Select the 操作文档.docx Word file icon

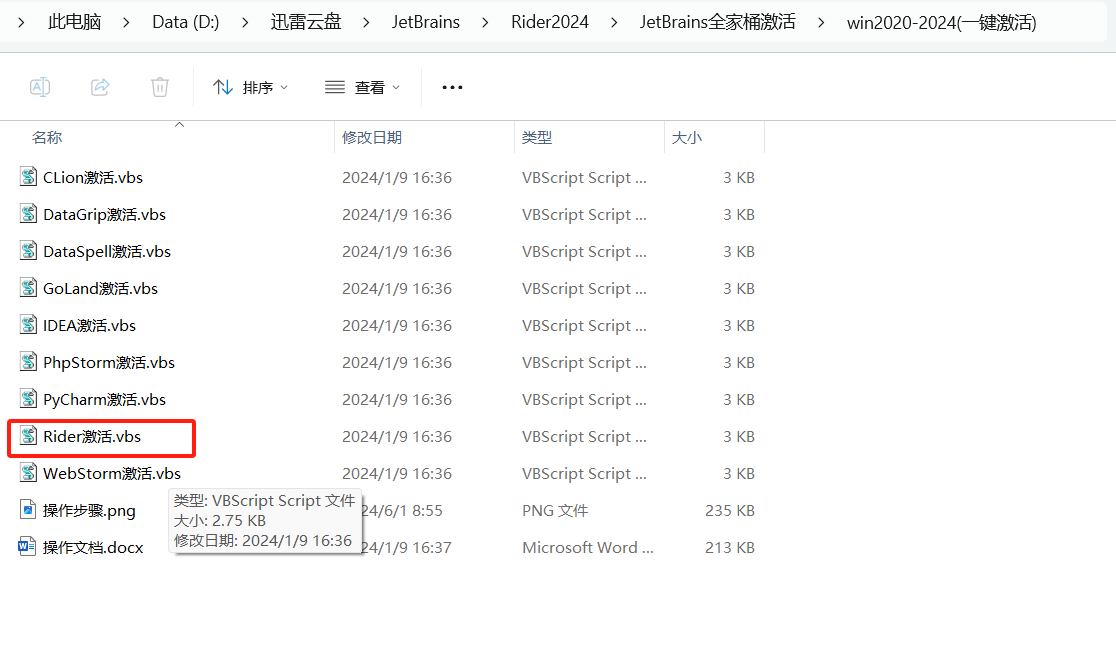point(27,547)
